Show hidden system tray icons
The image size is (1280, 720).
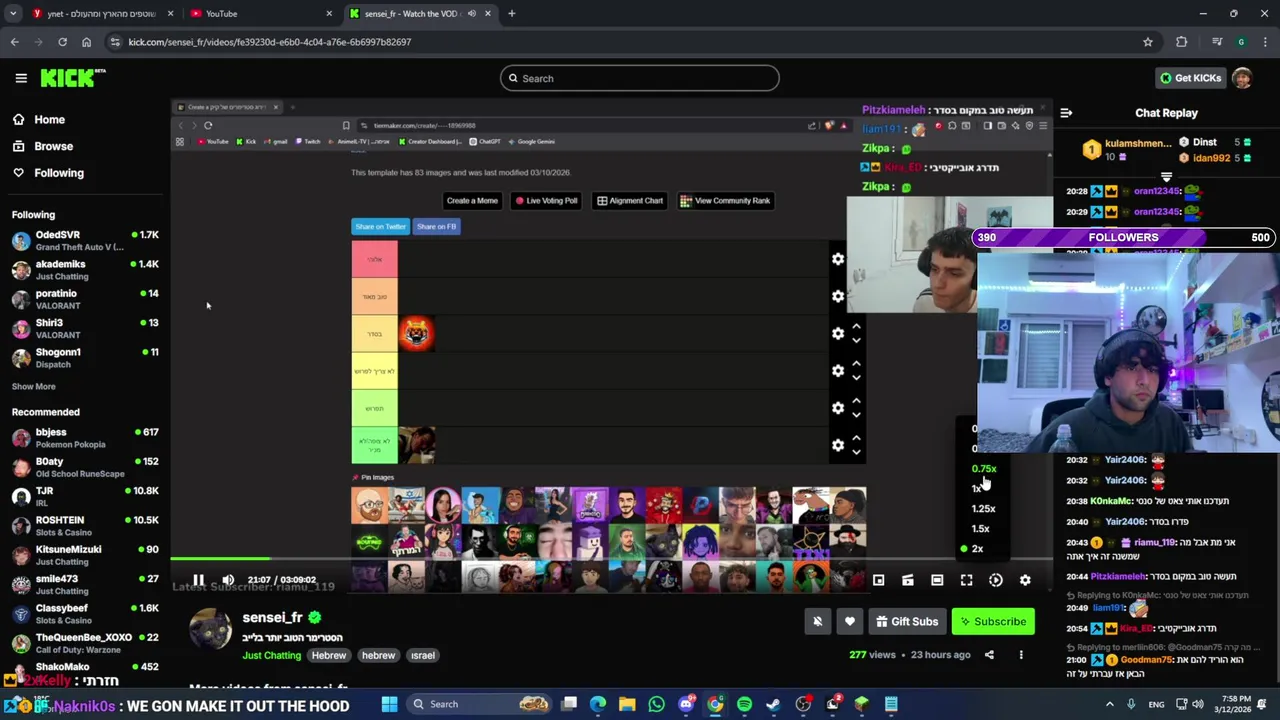(x=1109, y=704)
